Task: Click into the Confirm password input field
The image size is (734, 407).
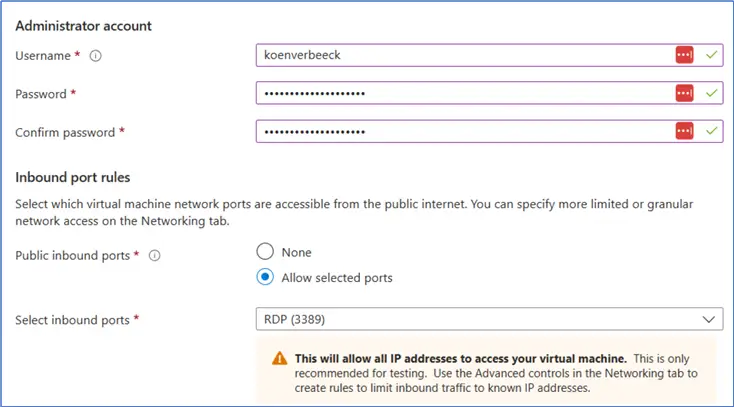Action: click(460, 131)
